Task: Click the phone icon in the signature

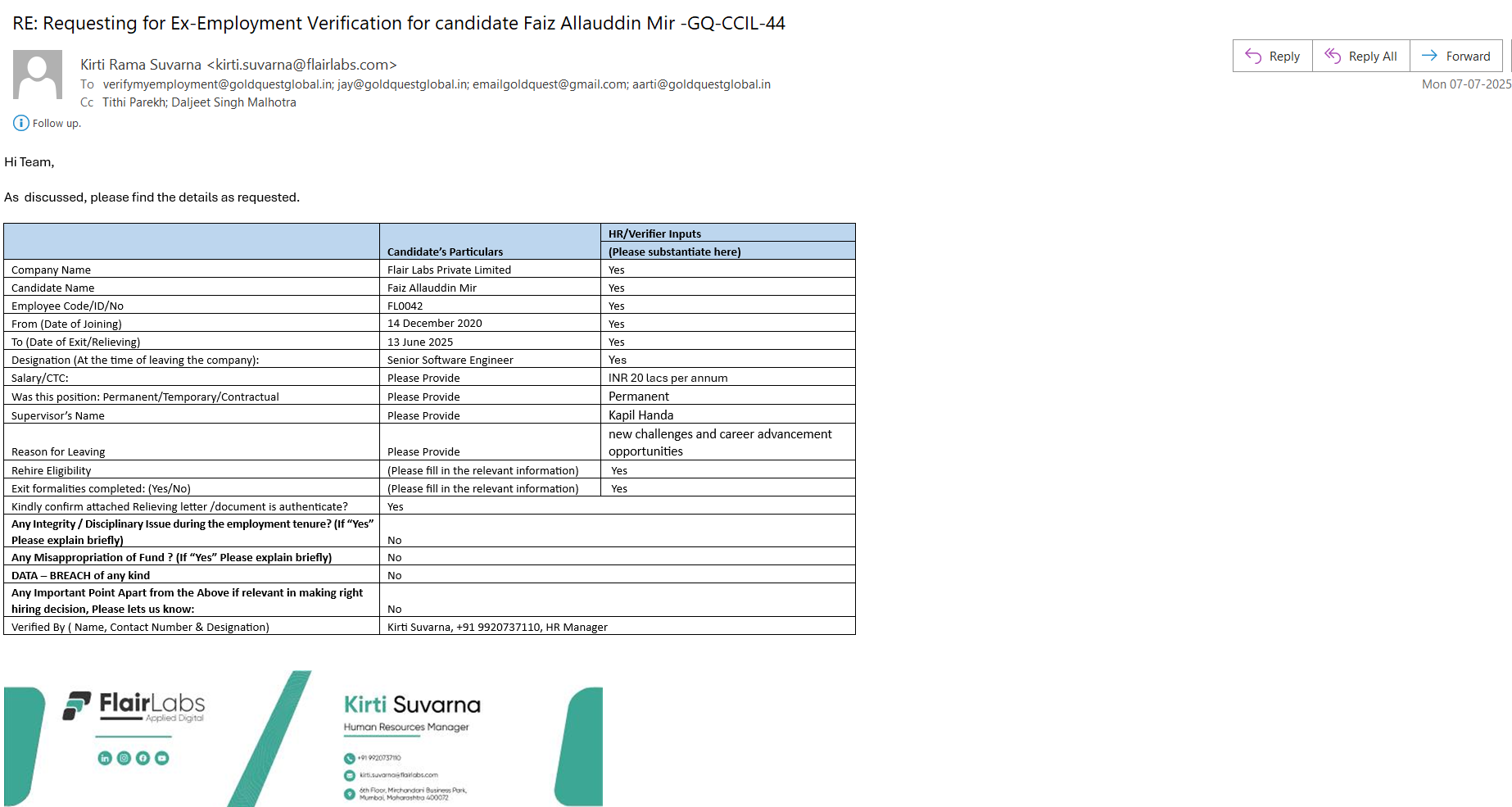Action: [x=350, y=759]
